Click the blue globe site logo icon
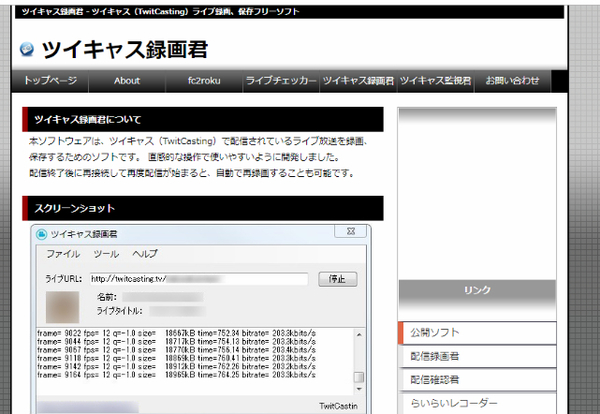 click(27, 47)
